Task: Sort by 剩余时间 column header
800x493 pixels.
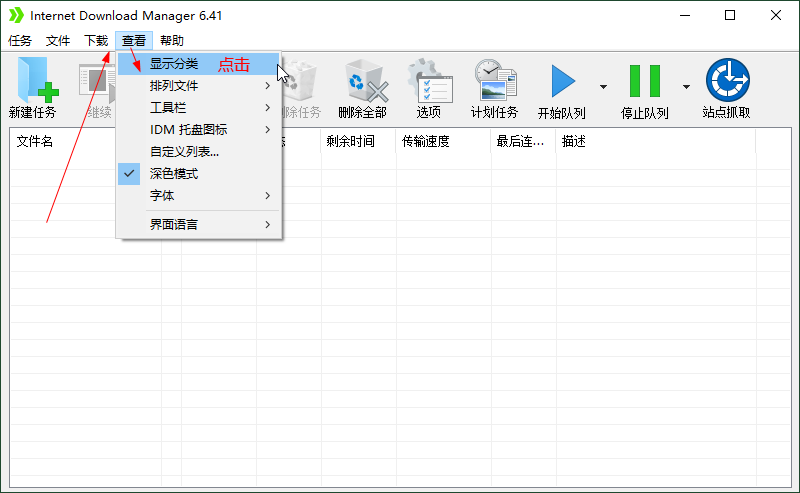Action: (x=358, y=141)
